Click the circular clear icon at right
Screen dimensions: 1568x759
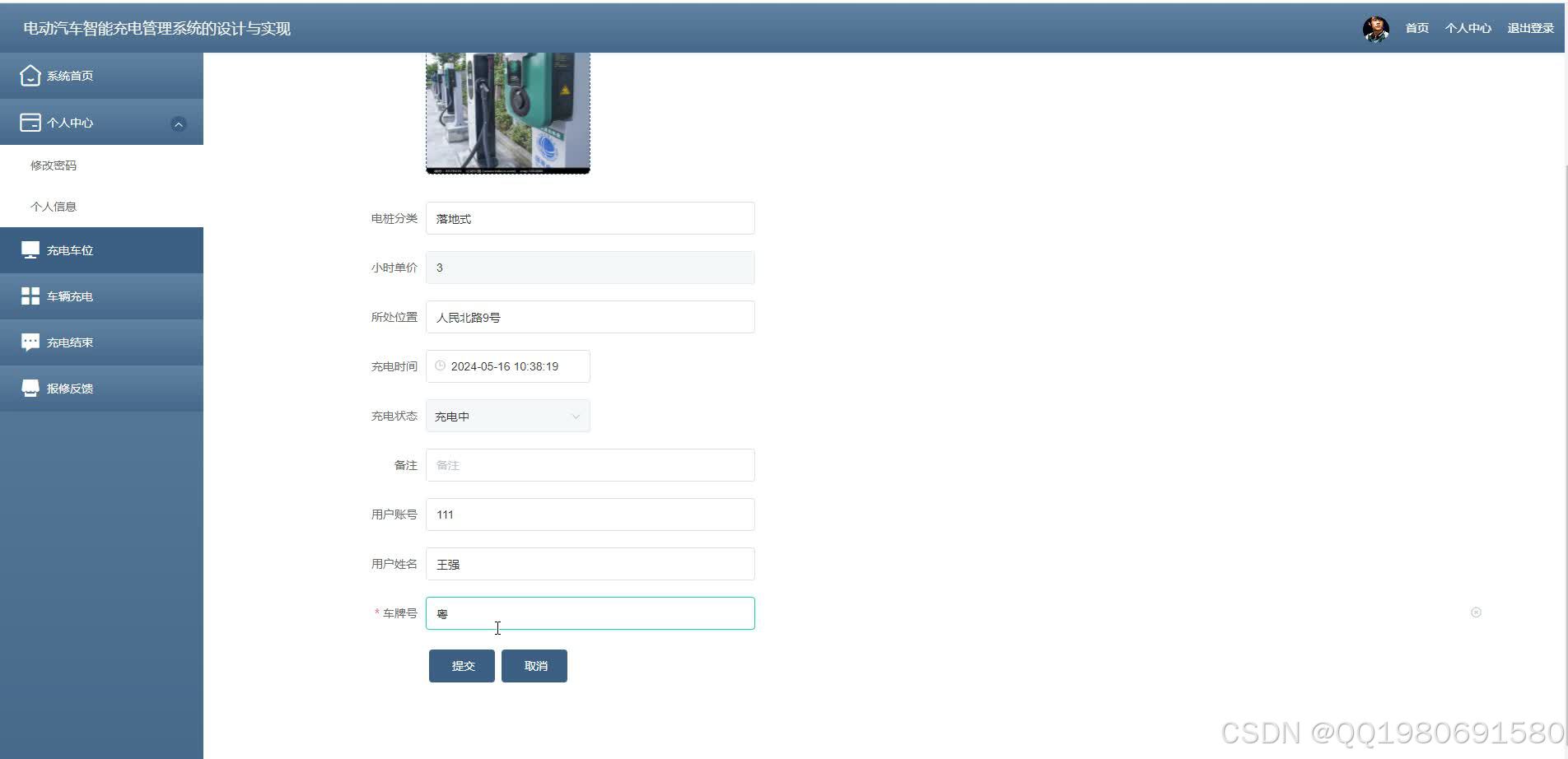1476,612
